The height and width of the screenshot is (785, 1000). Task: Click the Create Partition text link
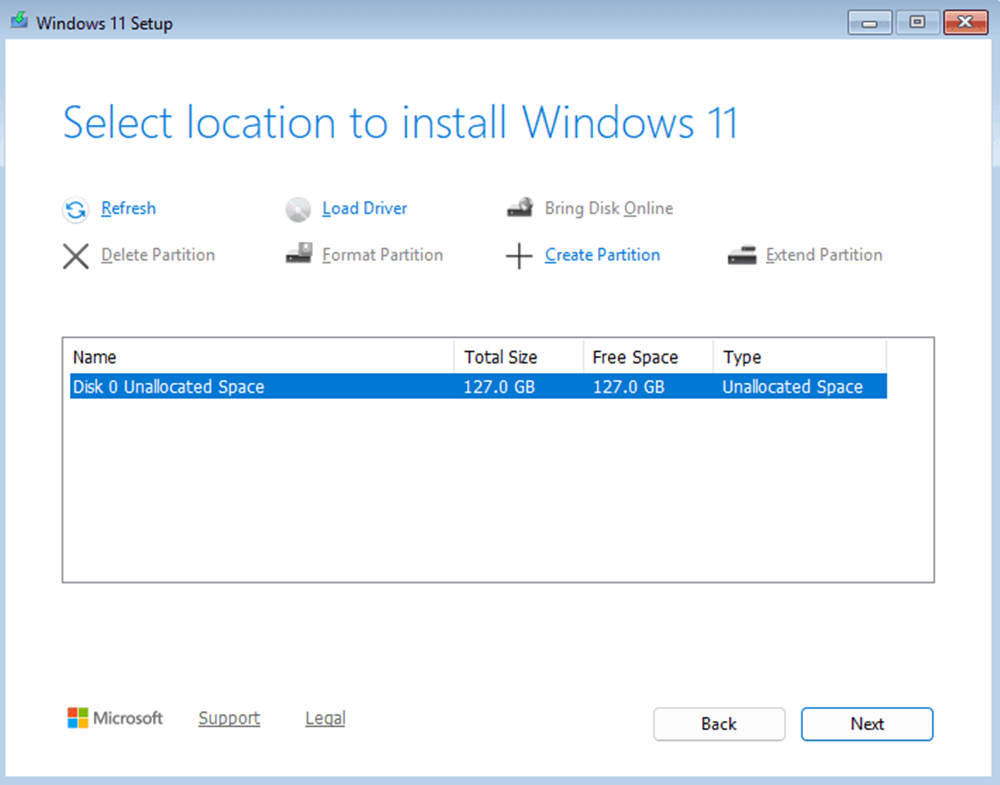602,255
